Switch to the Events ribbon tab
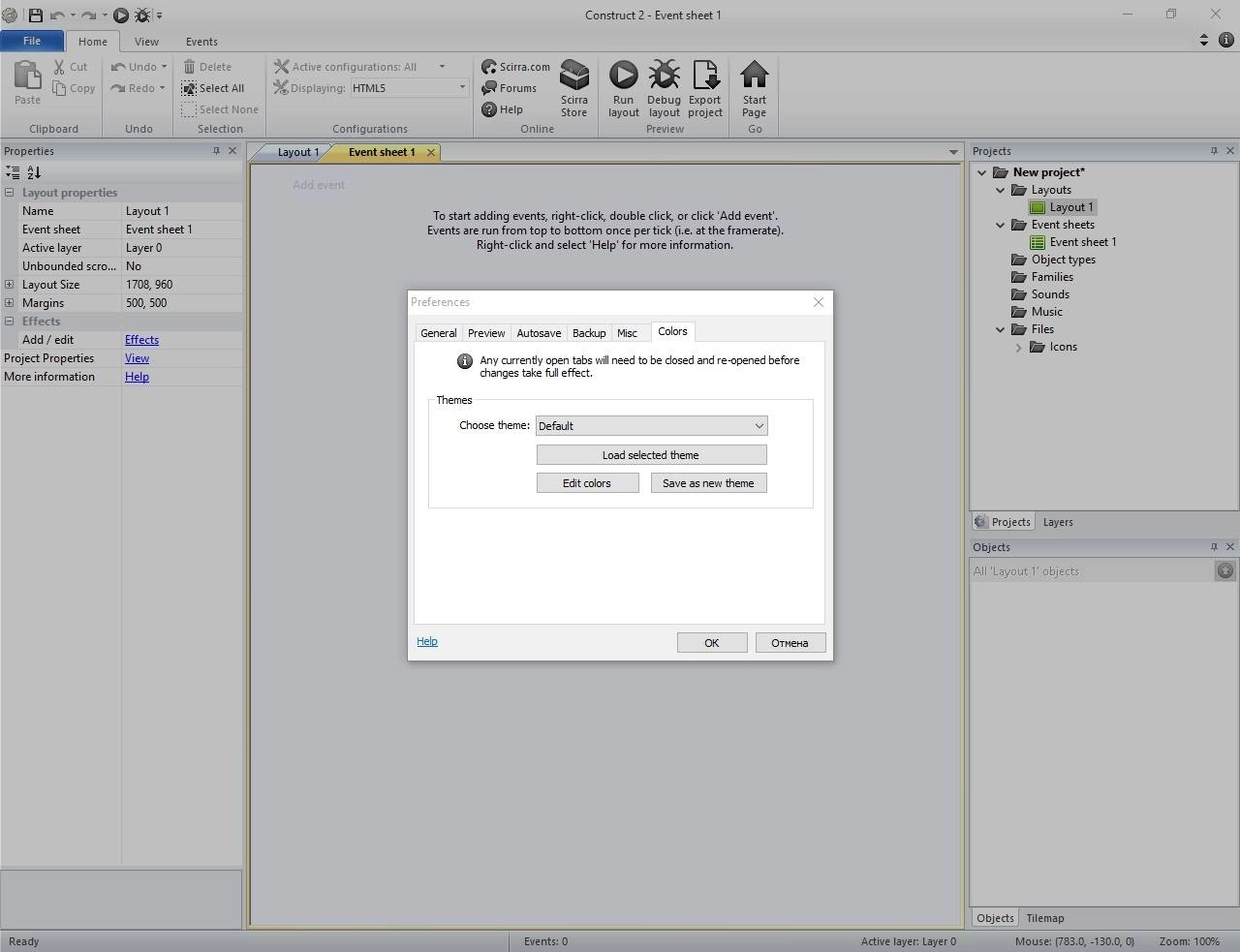1240x952 pixels. pyautogui.click(x=201, y=42)
